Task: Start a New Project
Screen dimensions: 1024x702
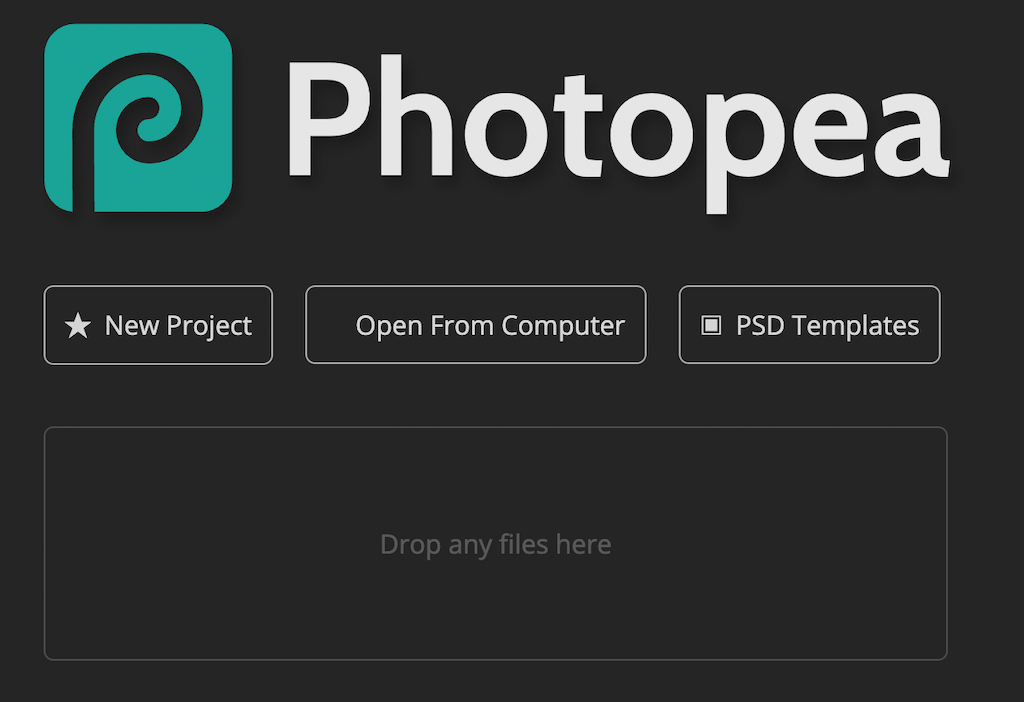Action: 158,325
